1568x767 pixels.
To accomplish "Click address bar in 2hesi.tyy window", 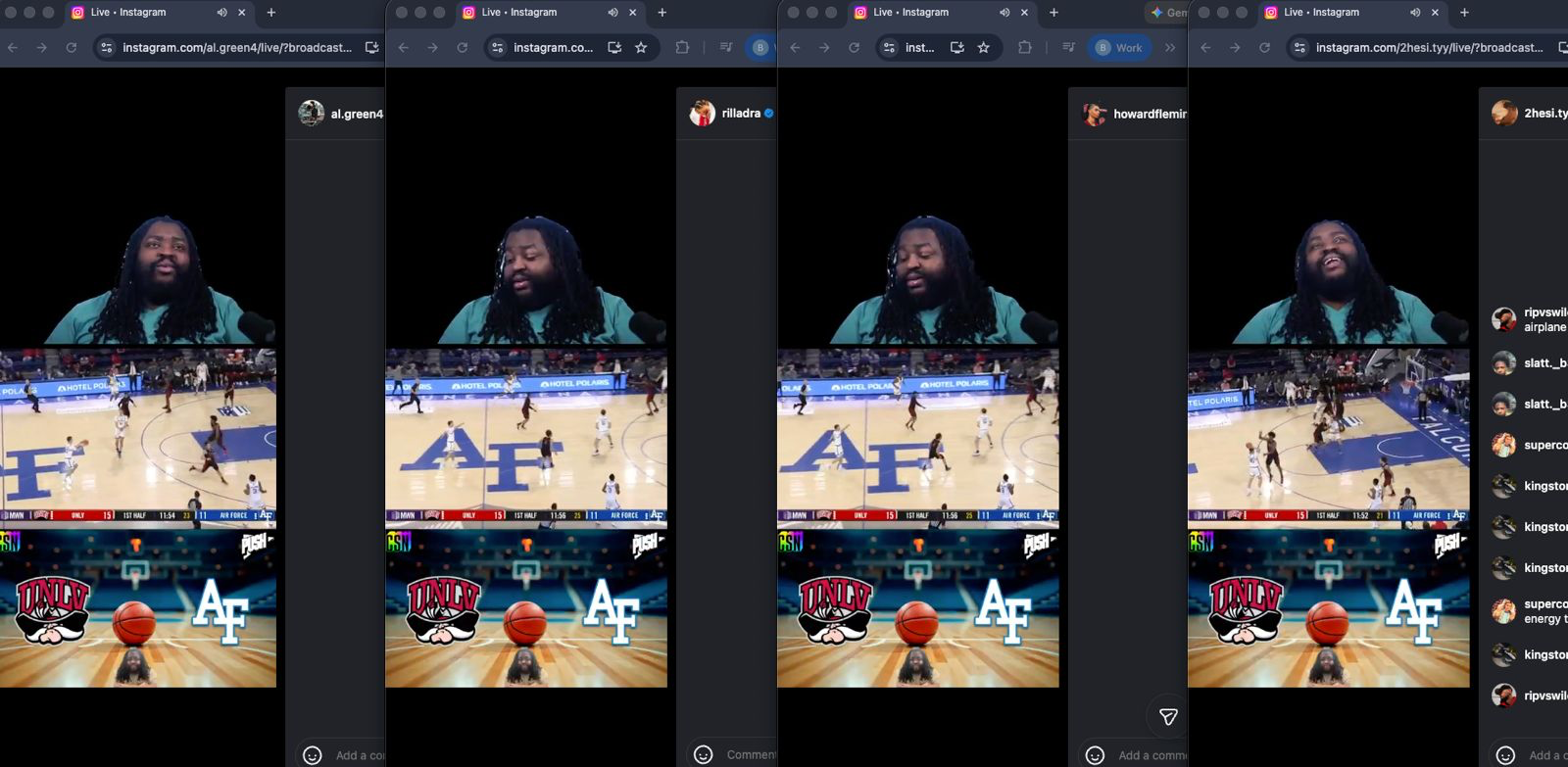I will (x=1429, y=47).
